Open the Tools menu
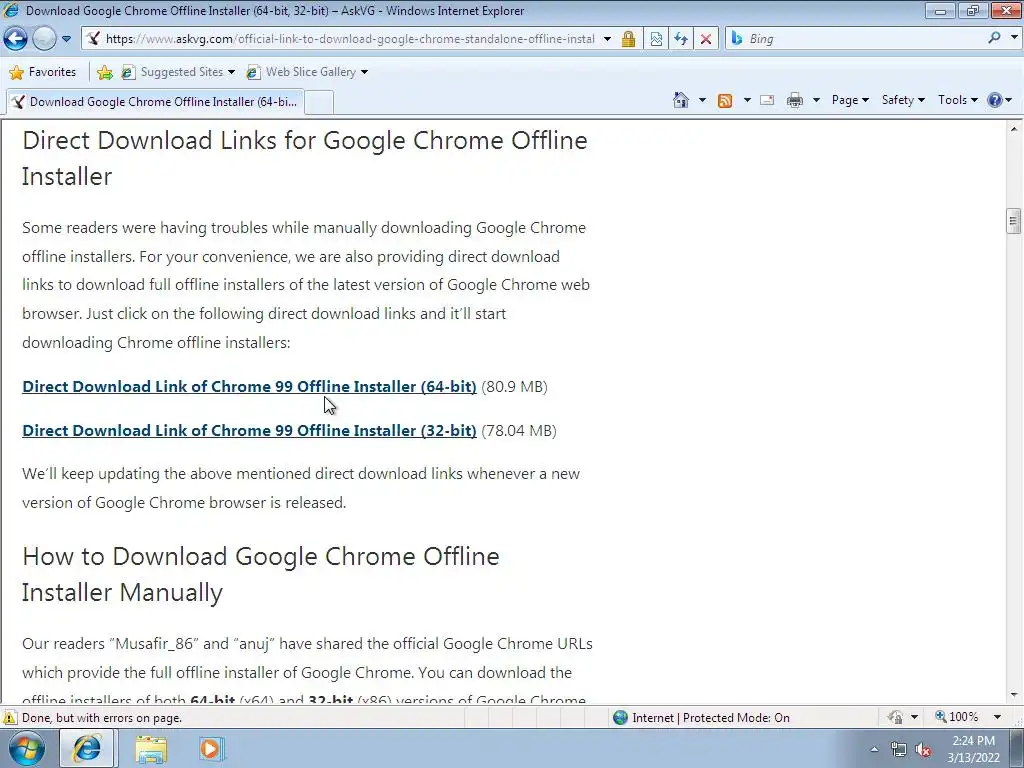This screenshot has width=1024, height=768. (957, 100)
